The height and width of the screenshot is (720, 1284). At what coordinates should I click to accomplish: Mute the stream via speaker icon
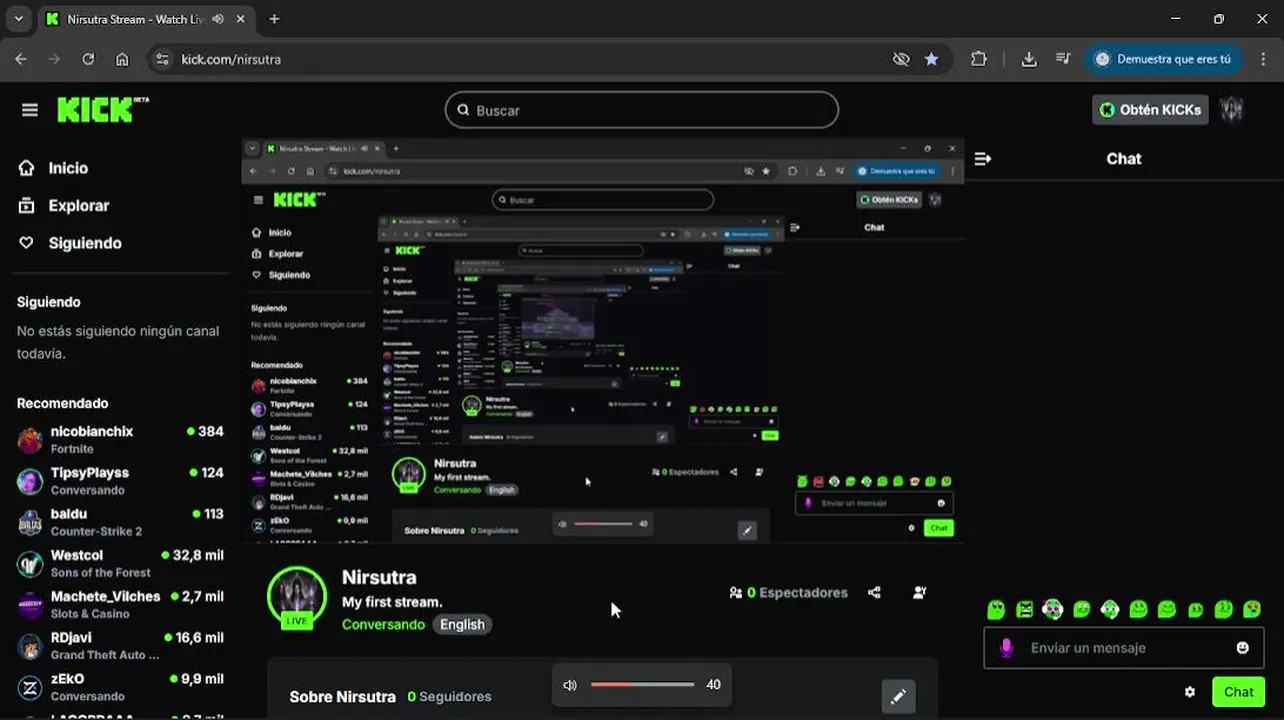570,685
